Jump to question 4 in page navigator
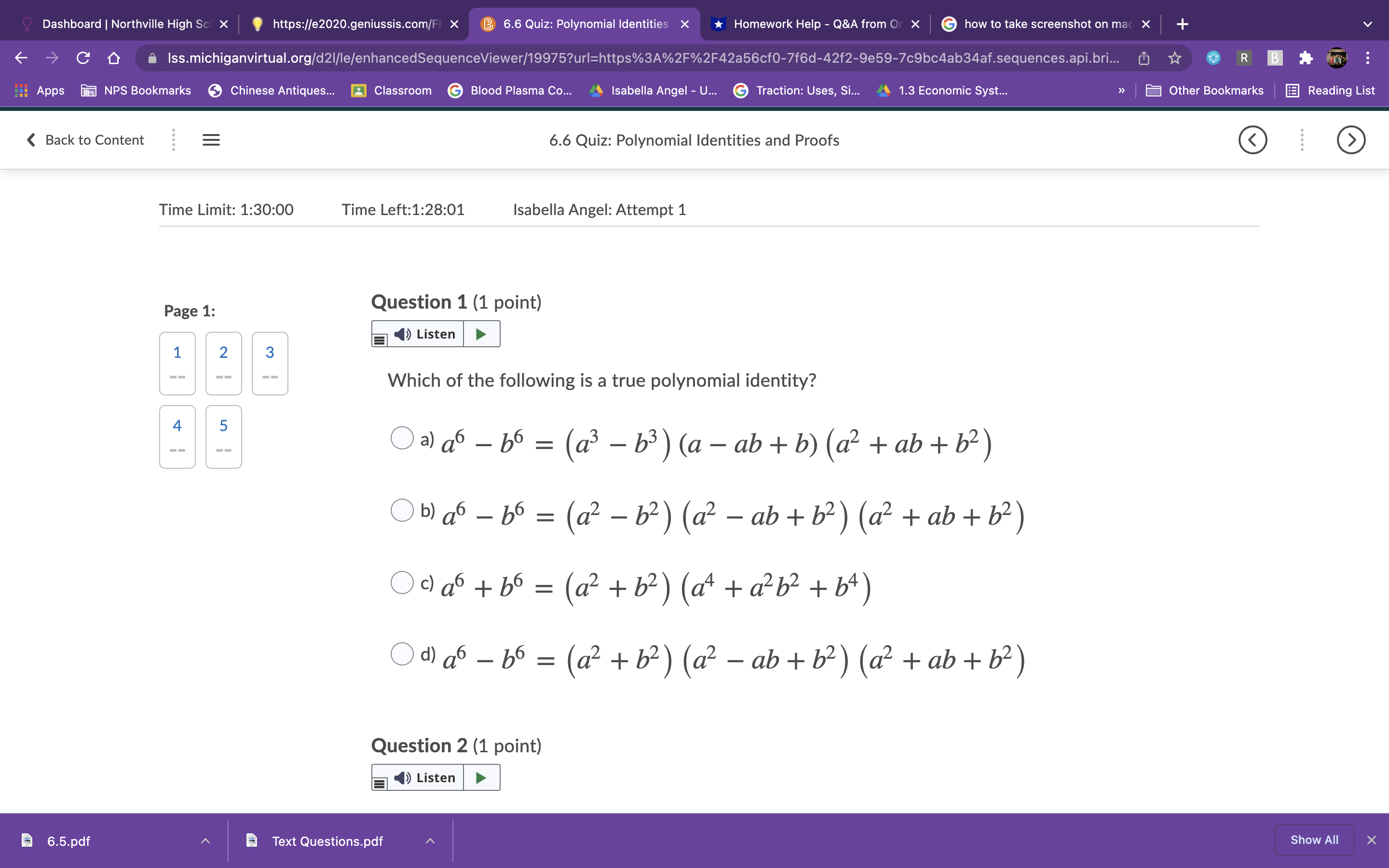This screenshot has height=868, width=1389. (177, 436)
